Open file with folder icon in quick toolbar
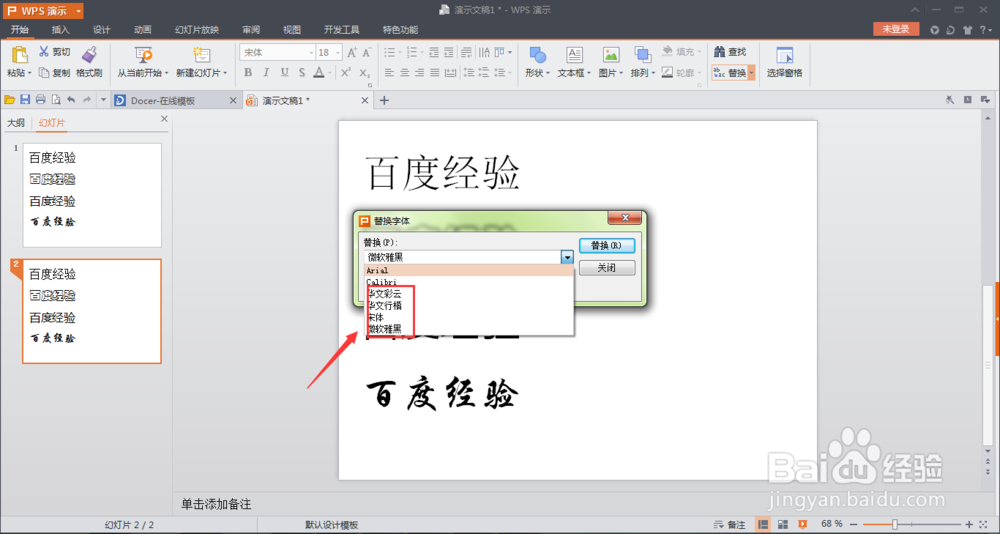 click(10, 100)
